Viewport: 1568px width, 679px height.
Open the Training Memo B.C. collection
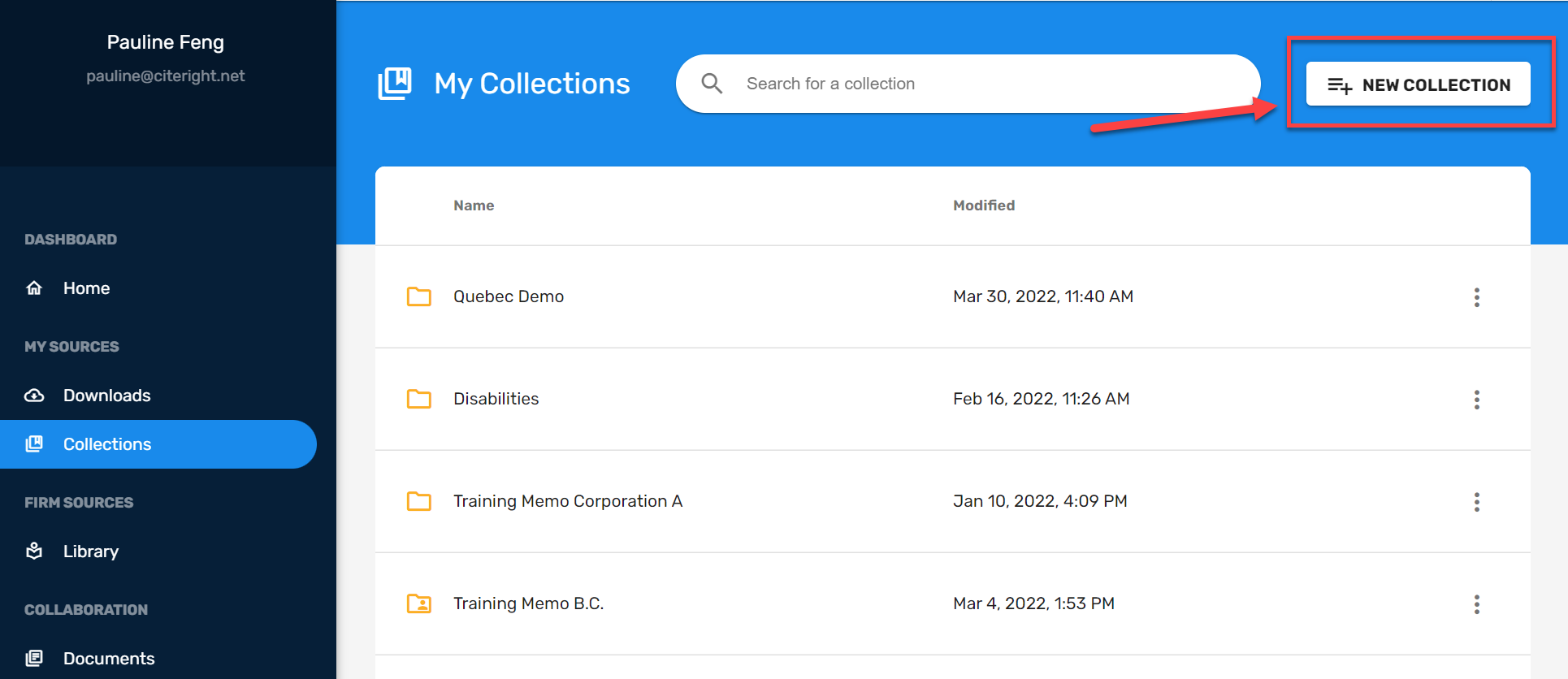click(528, 603)
